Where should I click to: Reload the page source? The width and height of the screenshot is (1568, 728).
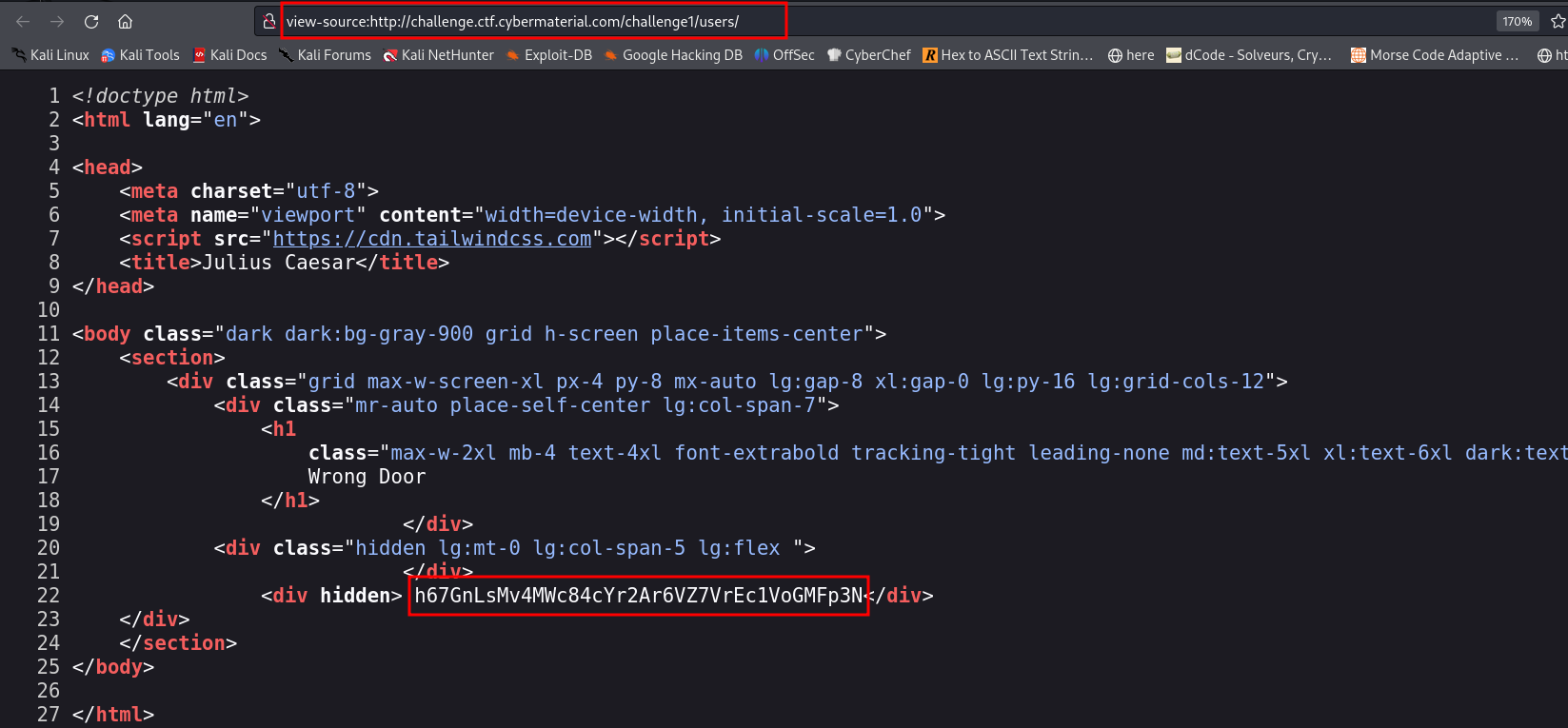coord(91,21)
